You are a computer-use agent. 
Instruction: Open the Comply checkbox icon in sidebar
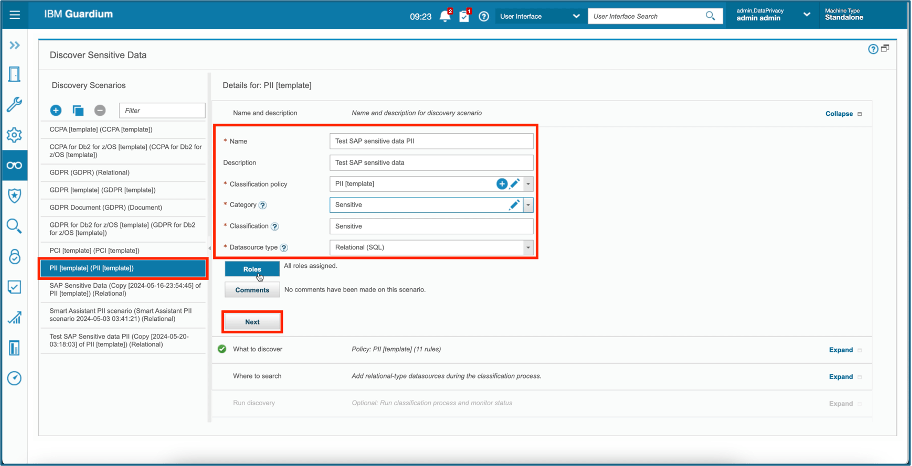[15, 287]
